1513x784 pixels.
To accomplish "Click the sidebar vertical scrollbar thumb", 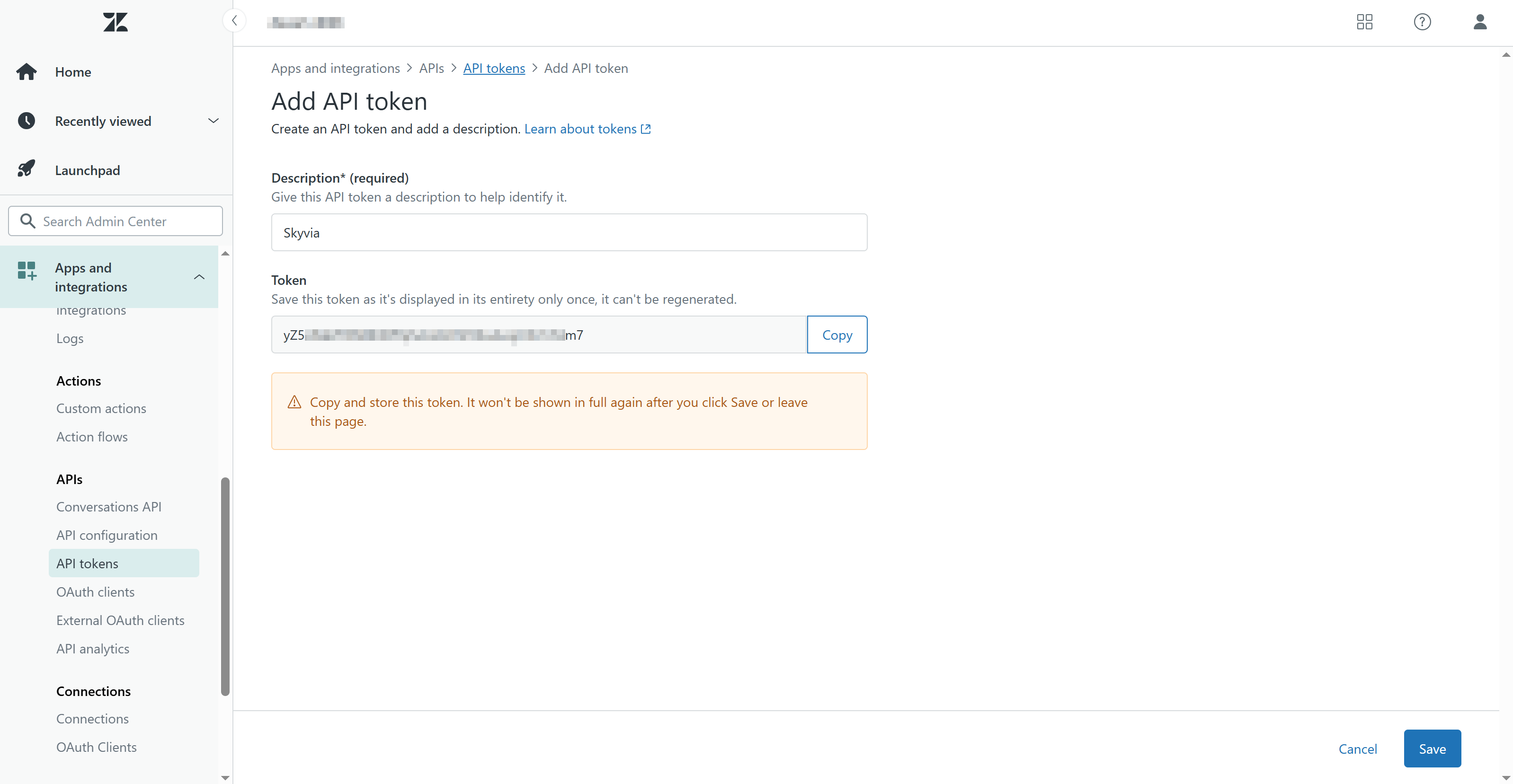I will click(x=225, y=587).
